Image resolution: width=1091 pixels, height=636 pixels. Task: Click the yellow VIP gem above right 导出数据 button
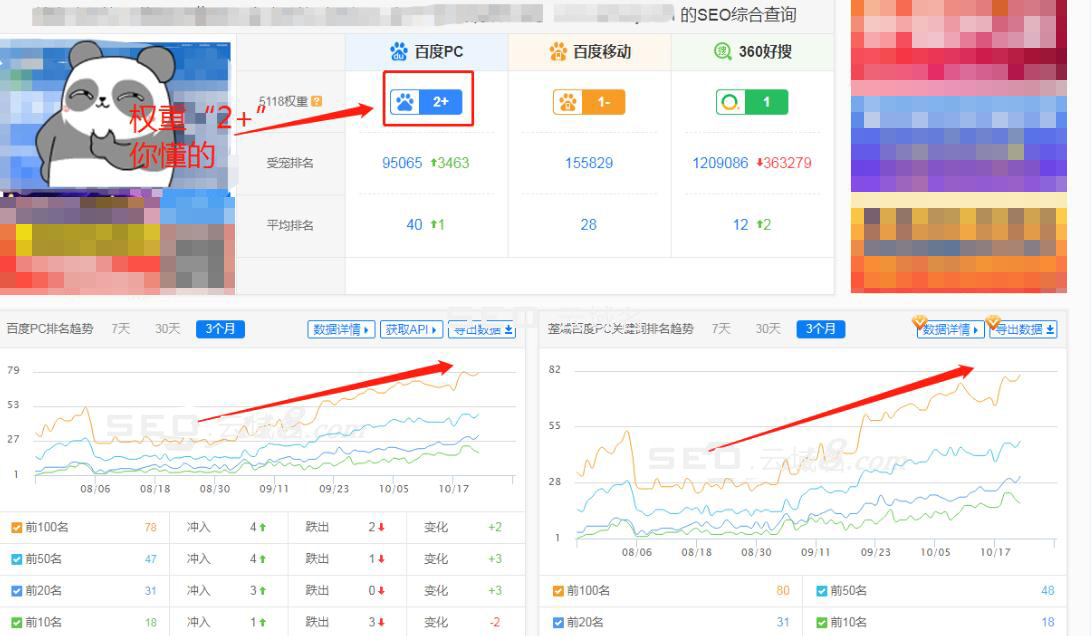tap(993, 322)
